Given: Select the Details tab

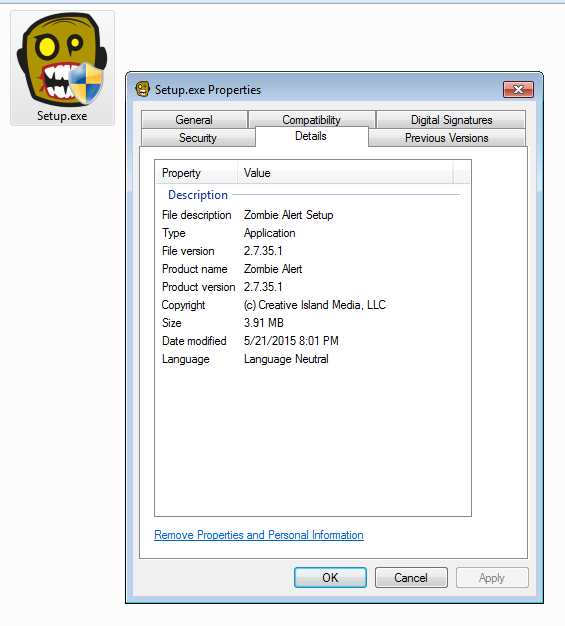Looking at the screenshot, I should 311,136.
